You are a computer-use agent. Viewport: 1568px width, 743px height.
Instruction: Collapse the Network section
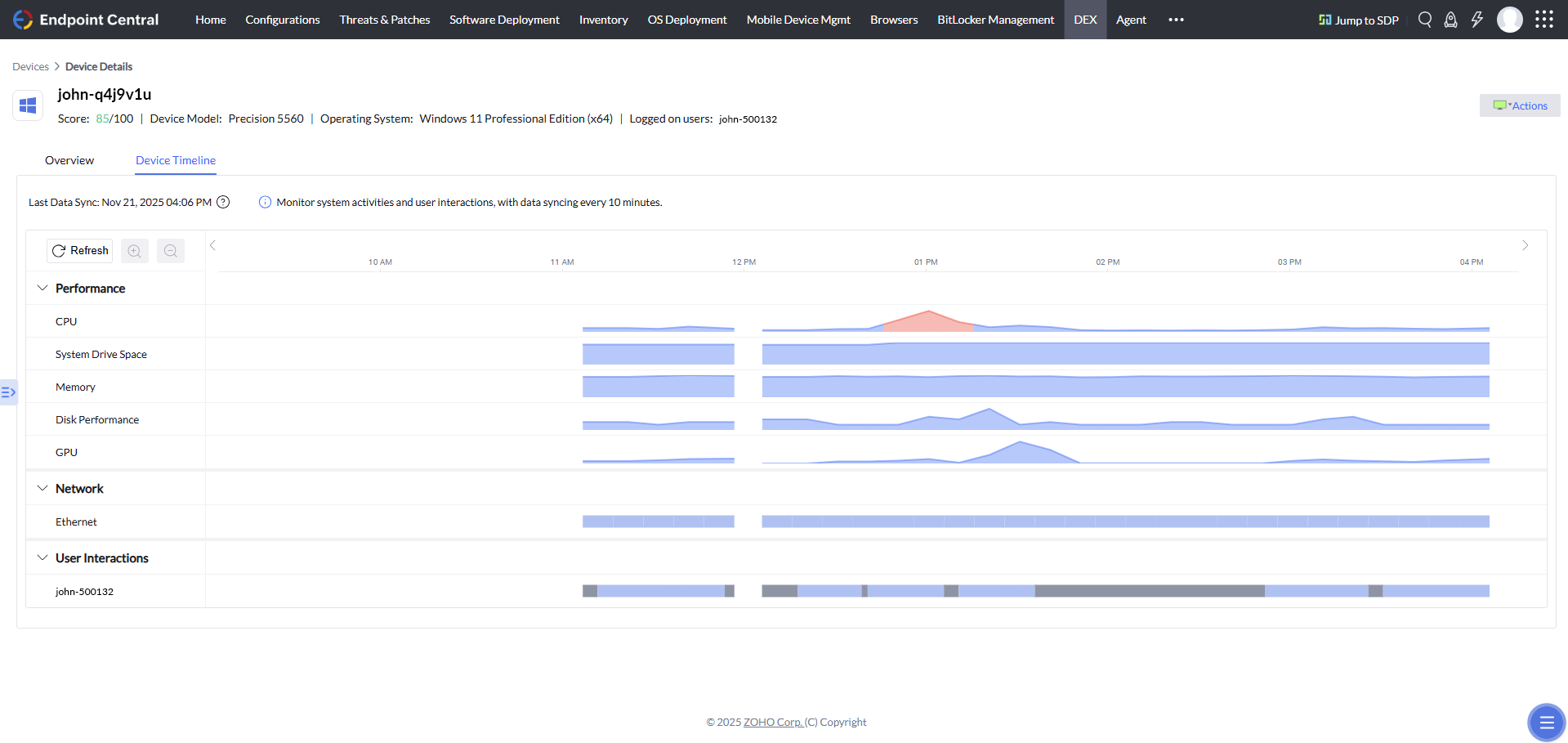point(42,489)
